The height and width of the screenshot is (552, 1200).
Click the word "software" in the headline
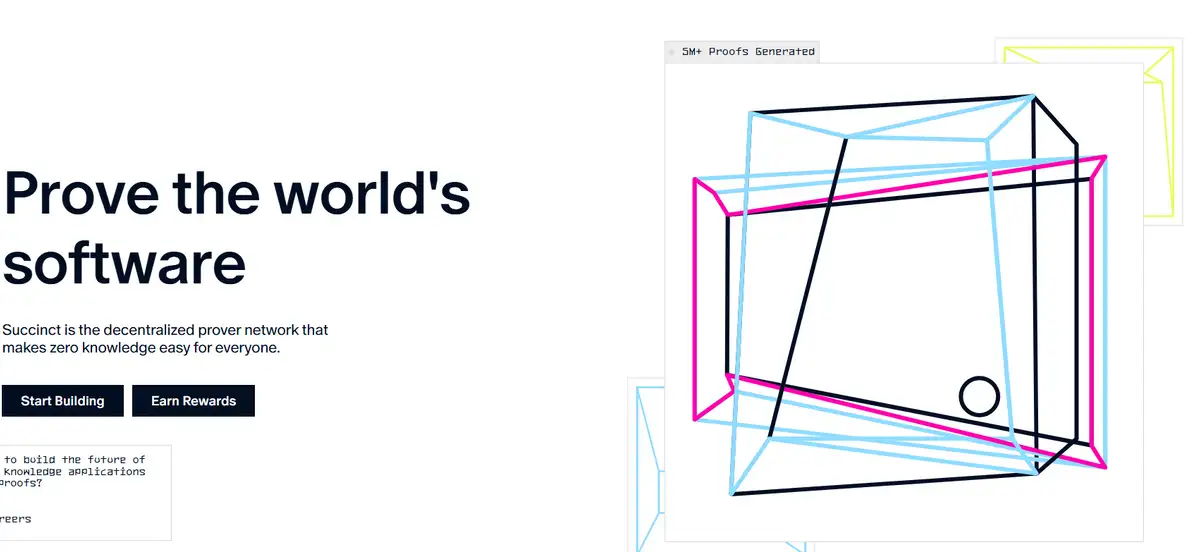click(124, 263)
